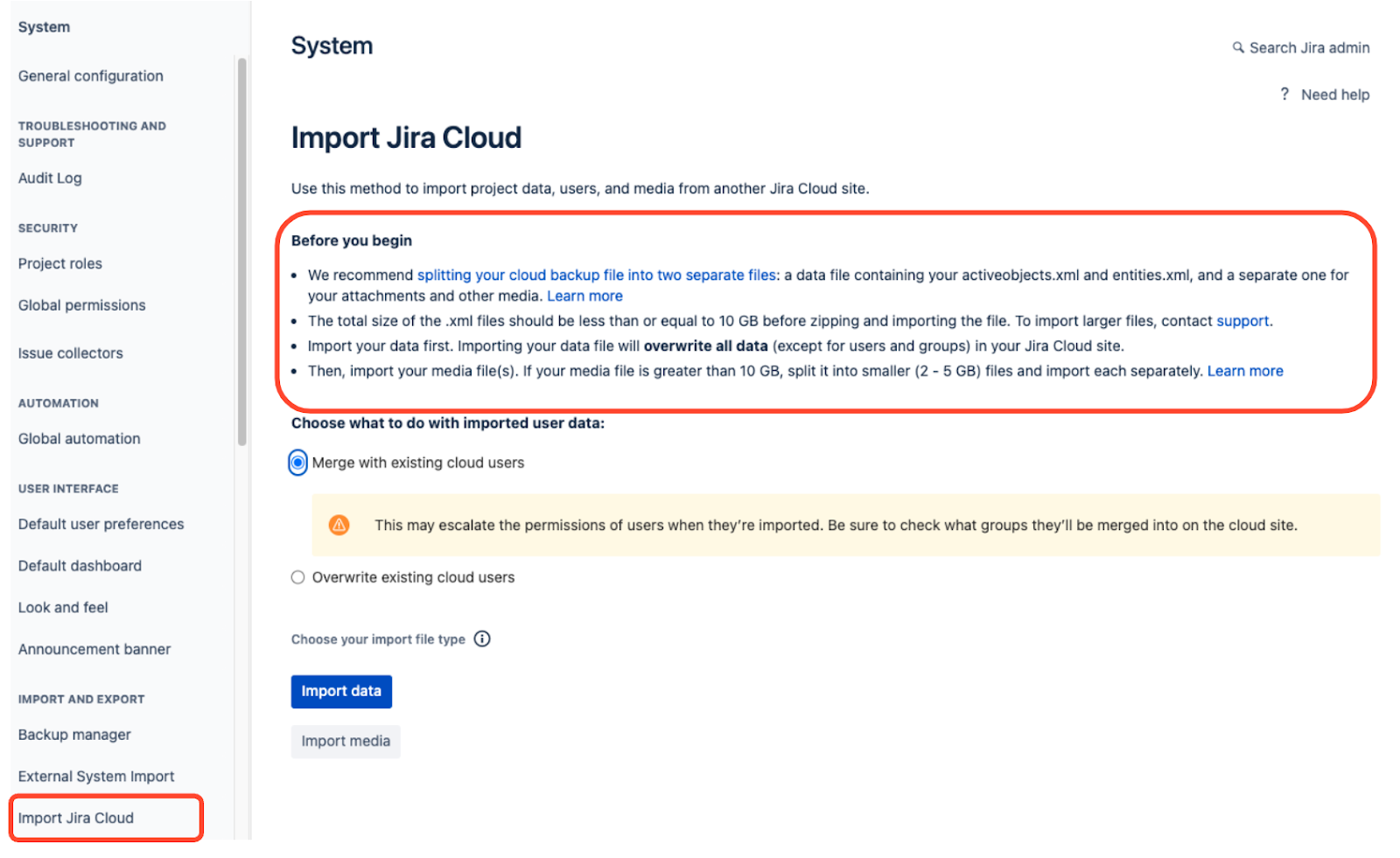Click the Security section header
Viewport: 1400px width, 858px height.
(x=48, y=228)
